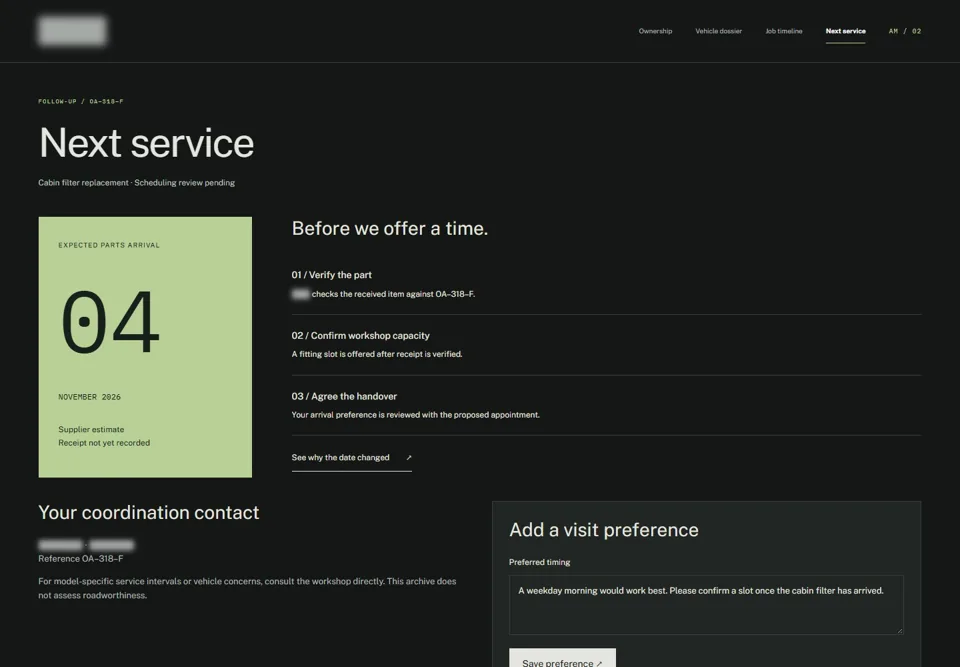The height and width of the screenshot is (667, 960).
Task: Click the 'Next service' page title
Action: [x=146, y=143]
